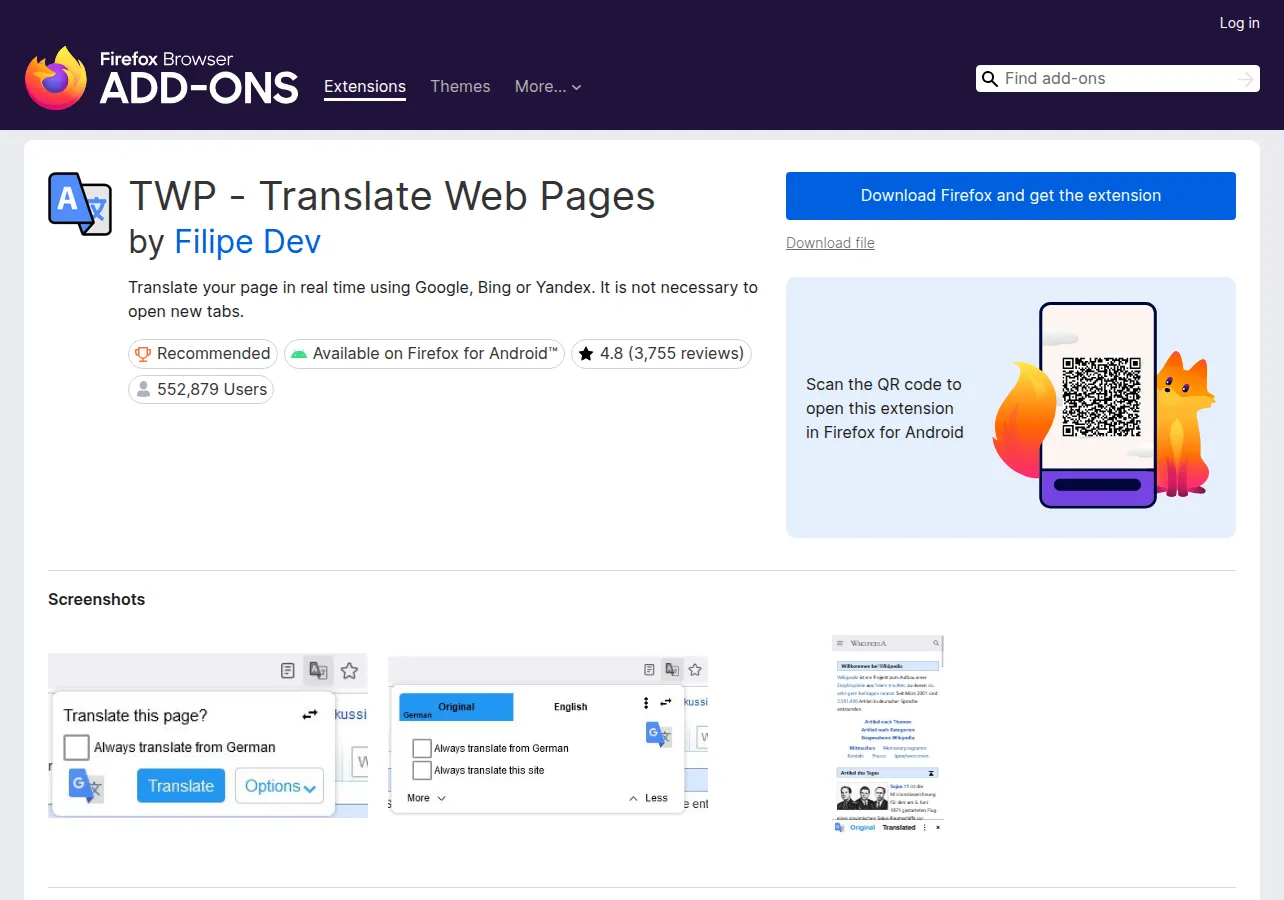
Task: Submit search with the arrow icon
Action: (1245, 79)
